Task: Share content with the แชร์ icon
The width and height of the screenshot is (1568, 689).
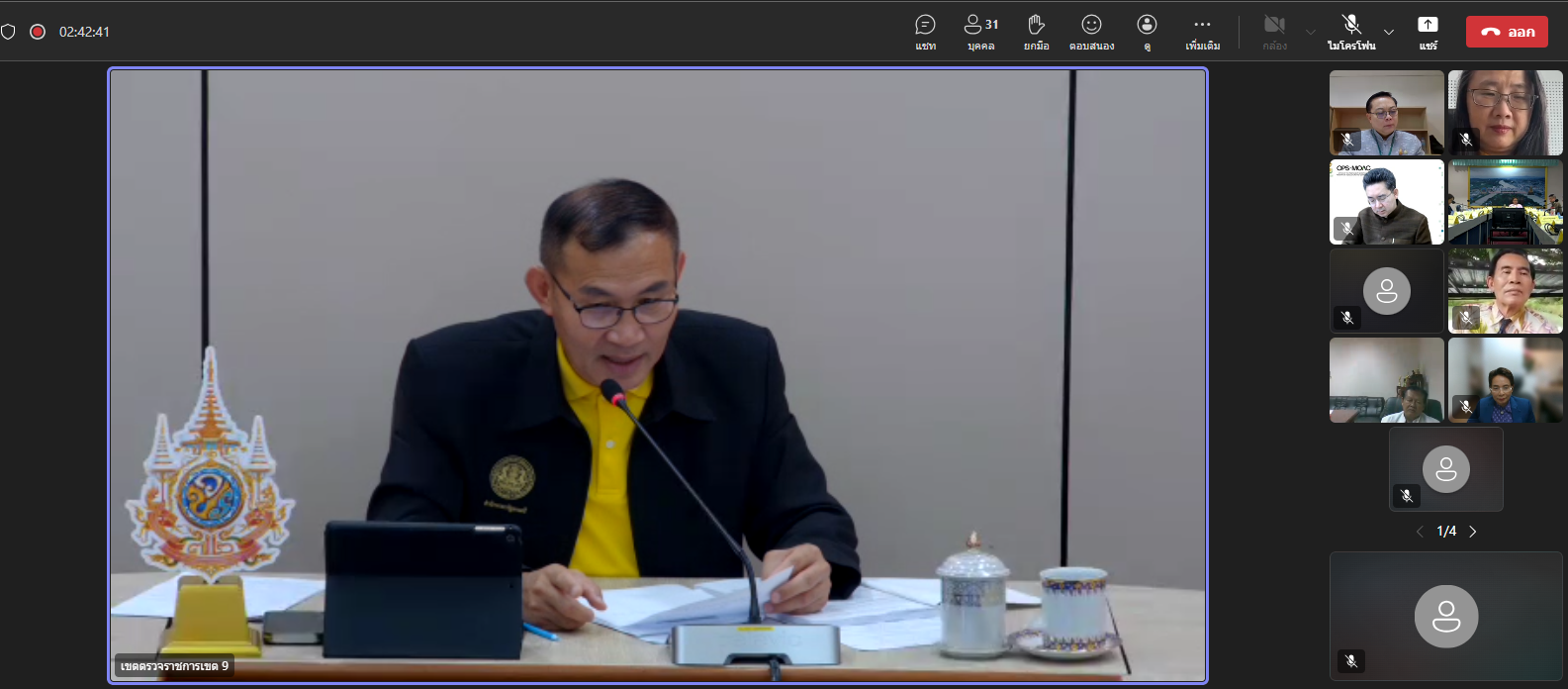Action: pos(1428,32)
